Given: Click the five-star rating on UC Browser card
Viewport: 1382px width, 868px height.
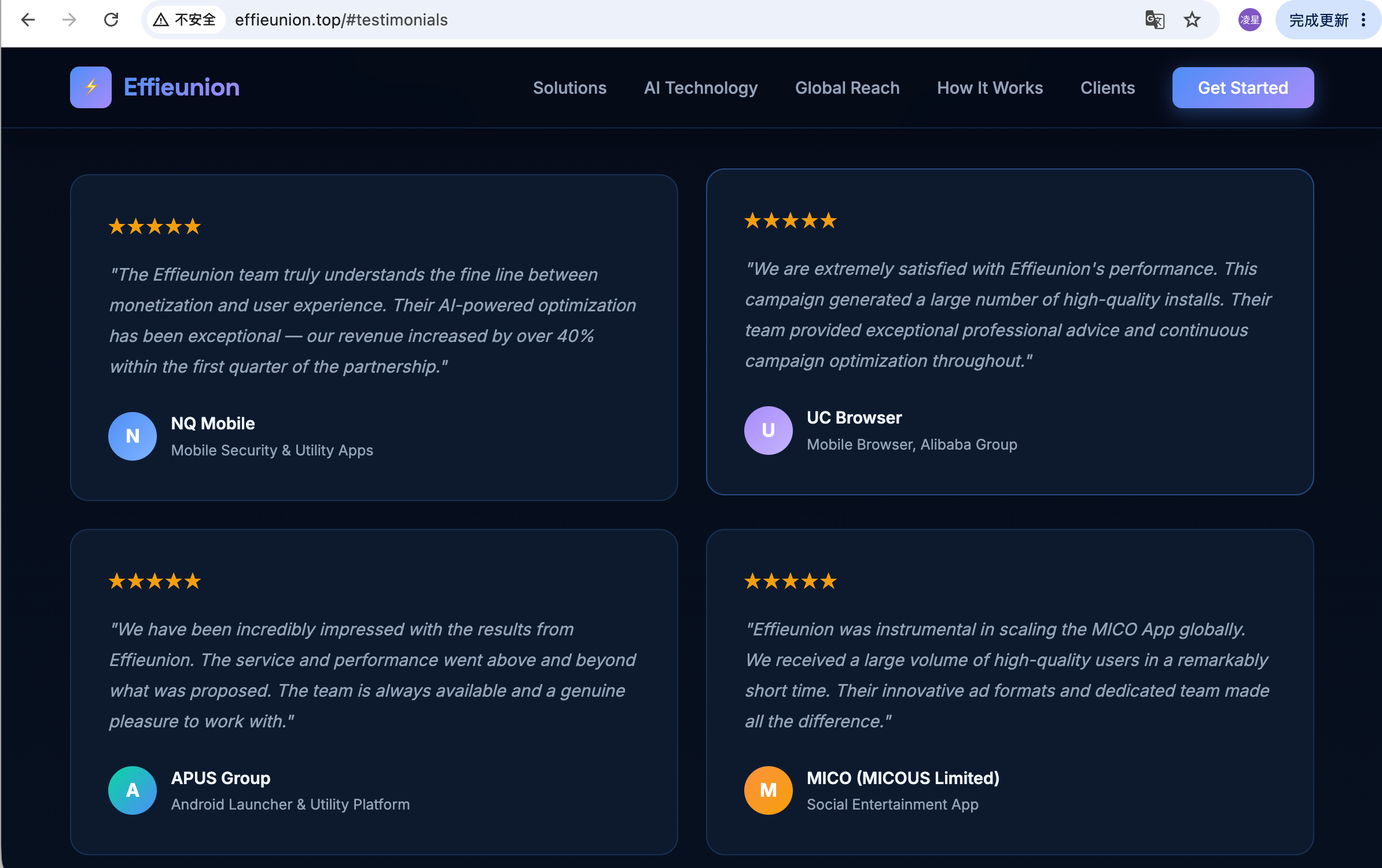Looking at the screenshot, I should coord(791,220).
